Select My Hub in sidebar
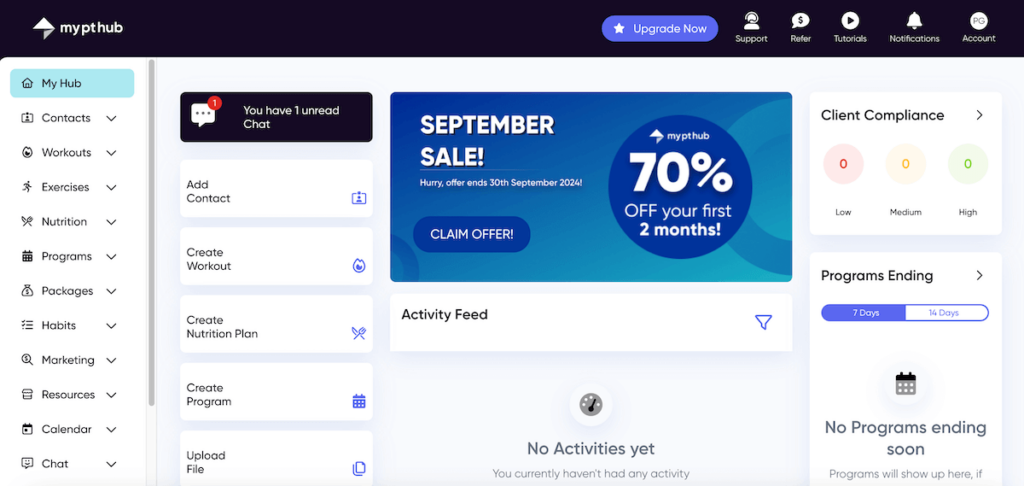 click(x=72, y=83)
